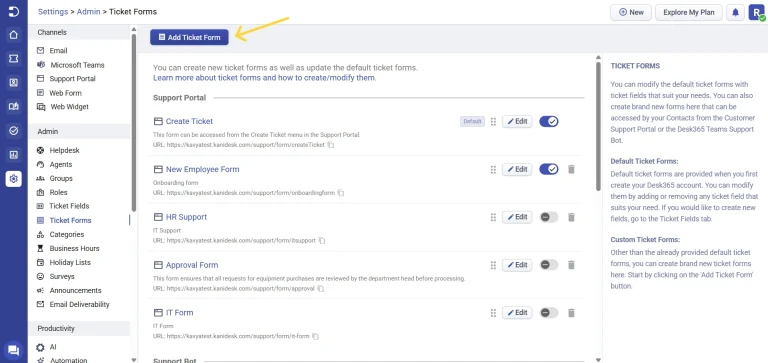Open the Tickets icon in left rail

coord(14,59)
